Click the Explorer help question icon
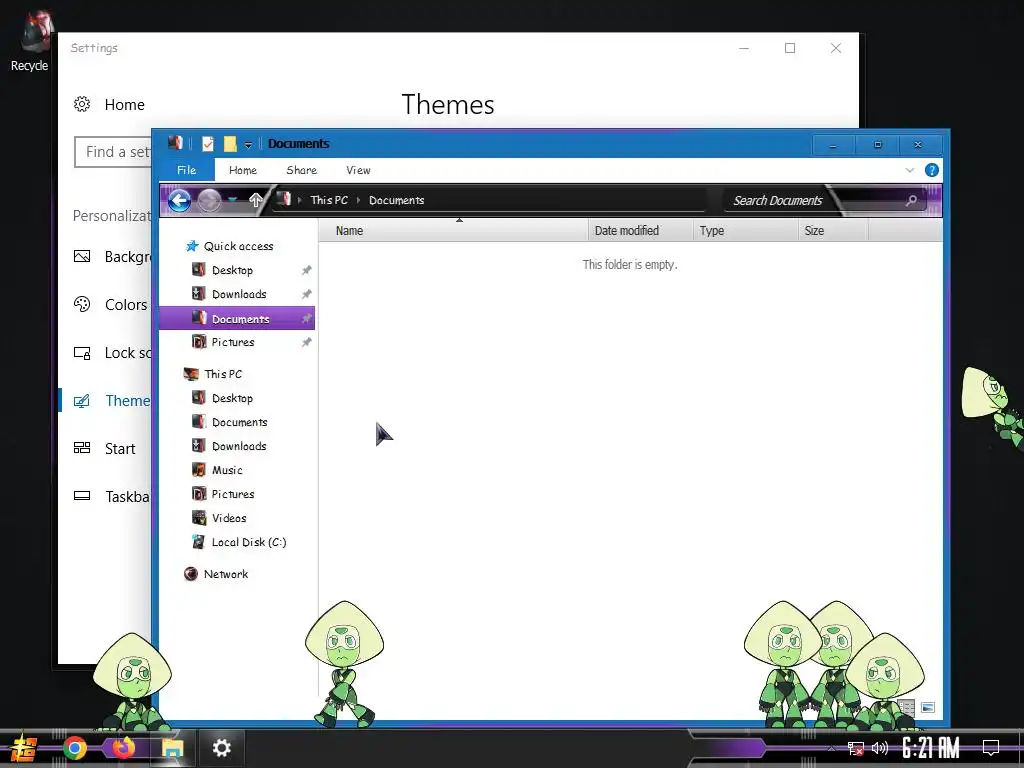This screenshot has height=768, width=1024. click(932, 170)
